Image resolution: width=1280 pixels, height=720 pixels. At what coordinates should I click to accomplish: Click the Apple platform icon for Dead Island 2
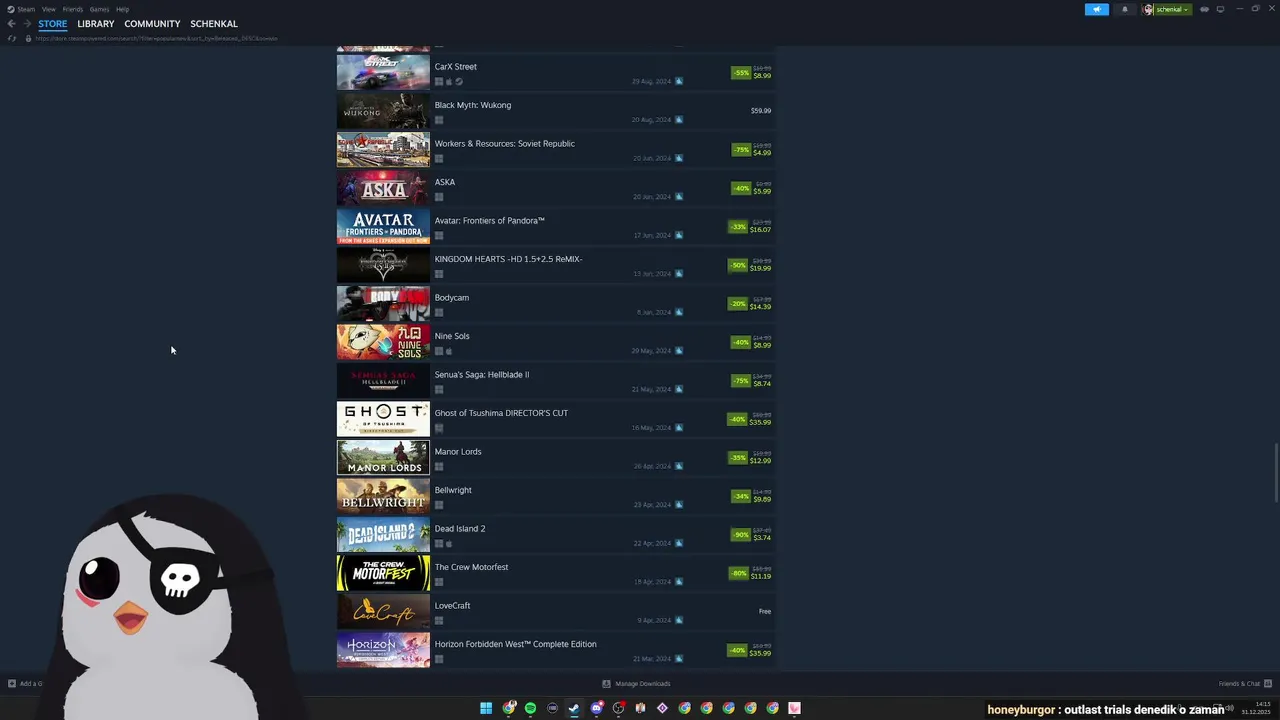tap(449, 544)
